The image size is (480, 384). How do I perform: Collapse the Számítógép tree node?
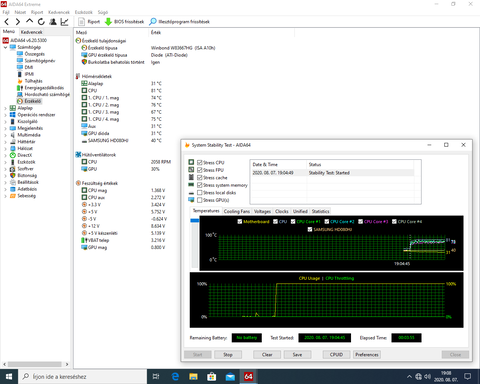[x=5, y=47]
